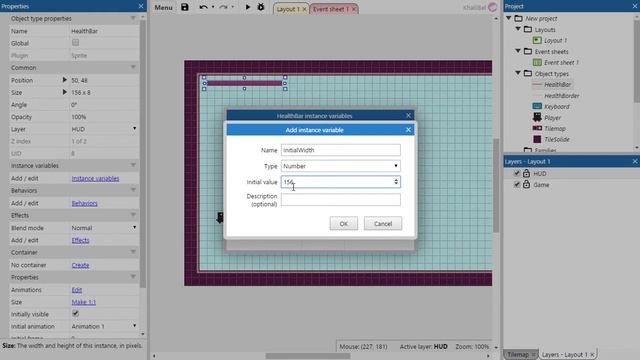Collapse the New project tree node
This screenshot has width=640, height=360.
pyautogui.click(x=509, y=18)
